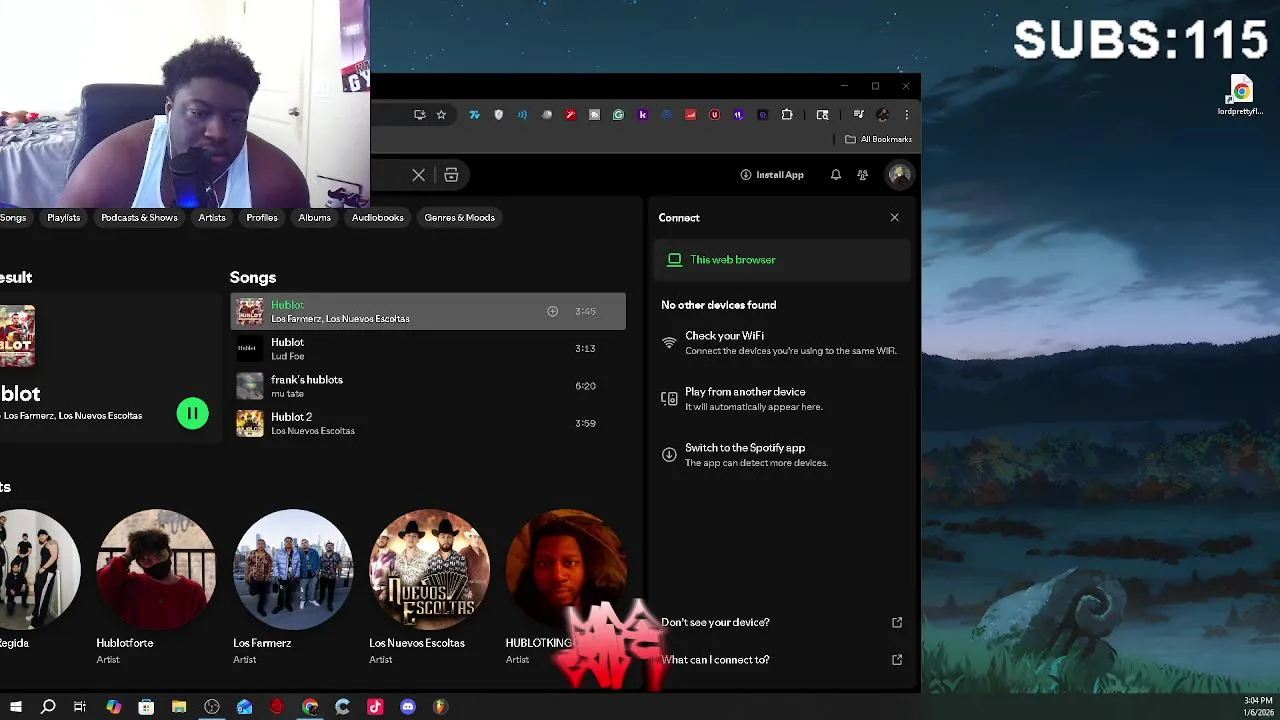Screen dimensions: 1280x720
Task: Open the Los Farmerz artist card
Action: tap(293, 587)
